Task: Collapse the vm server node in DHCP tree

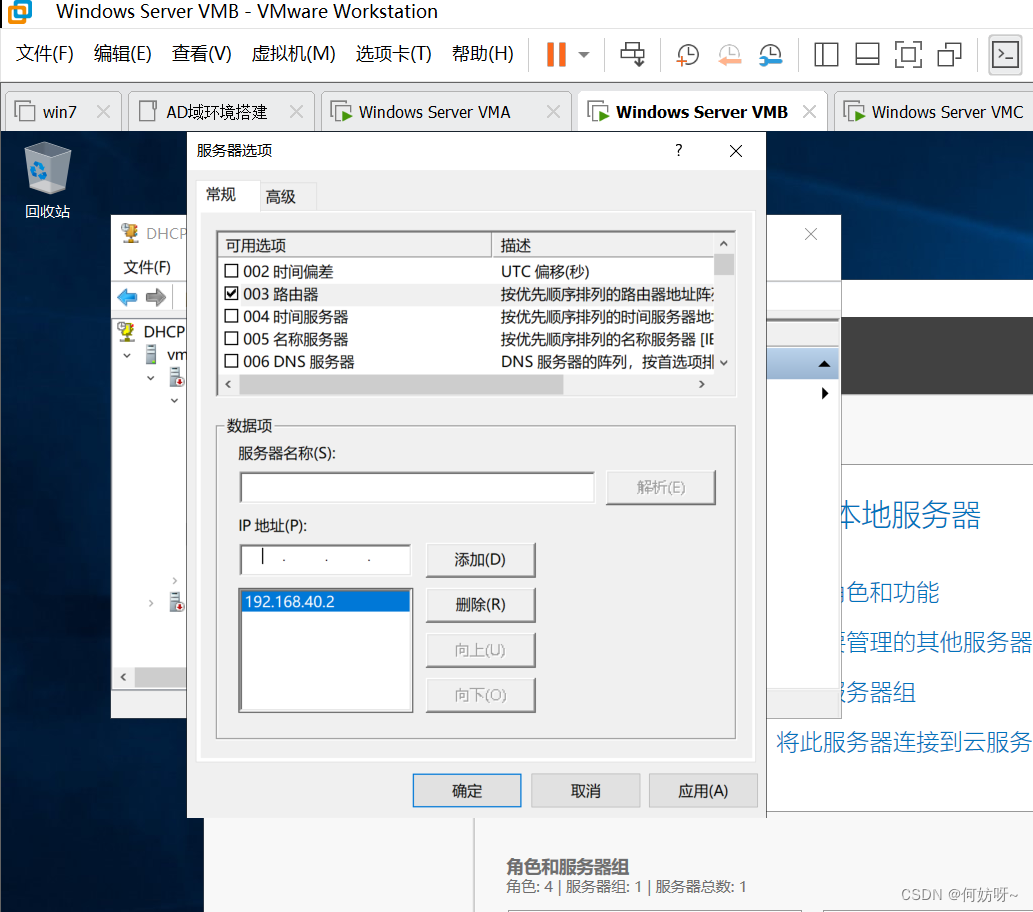Action: [127, 355]
